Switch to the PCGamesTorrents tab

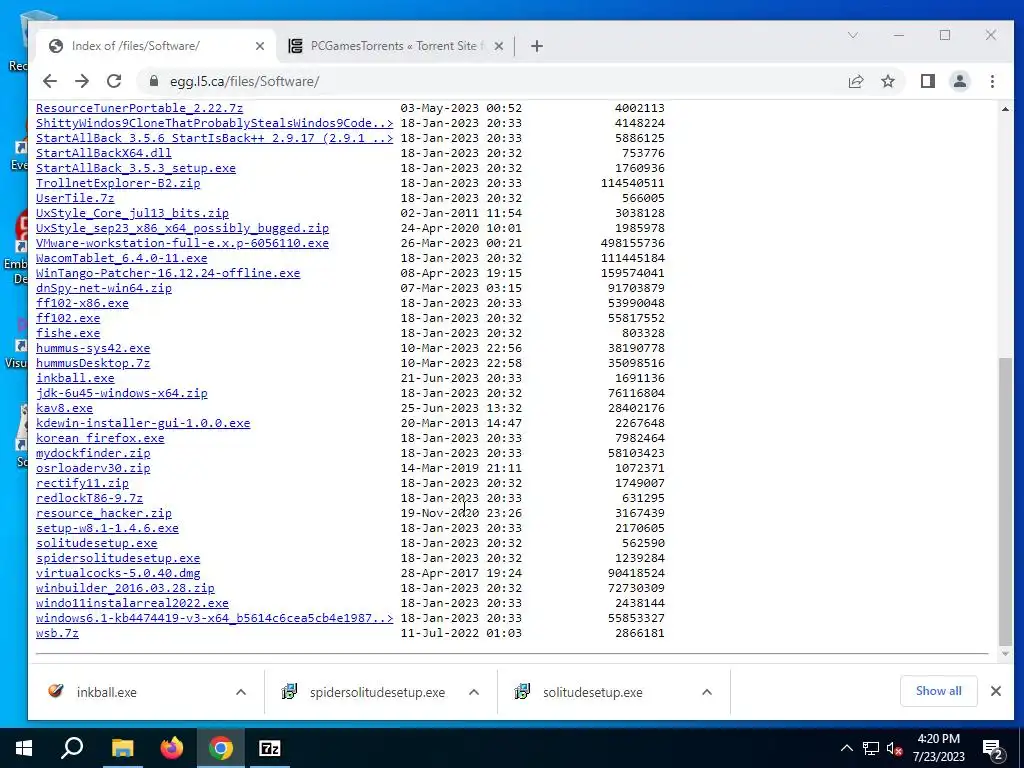click(395, 46)
